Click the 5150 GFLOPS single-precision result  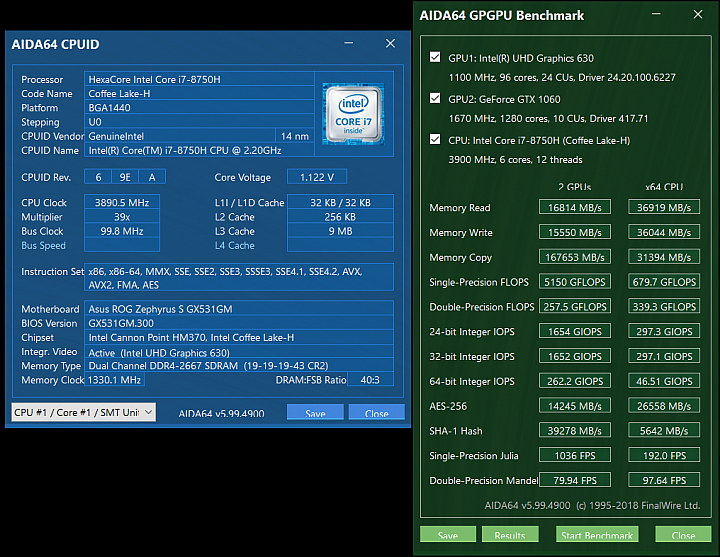point(575,281)
